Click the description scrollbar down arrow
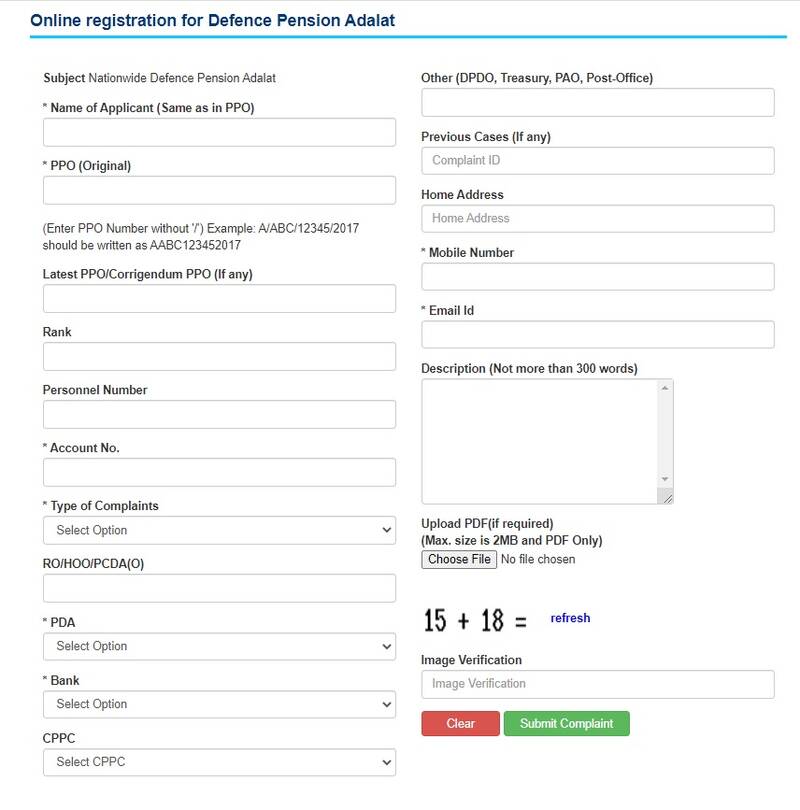 point(665,479)
